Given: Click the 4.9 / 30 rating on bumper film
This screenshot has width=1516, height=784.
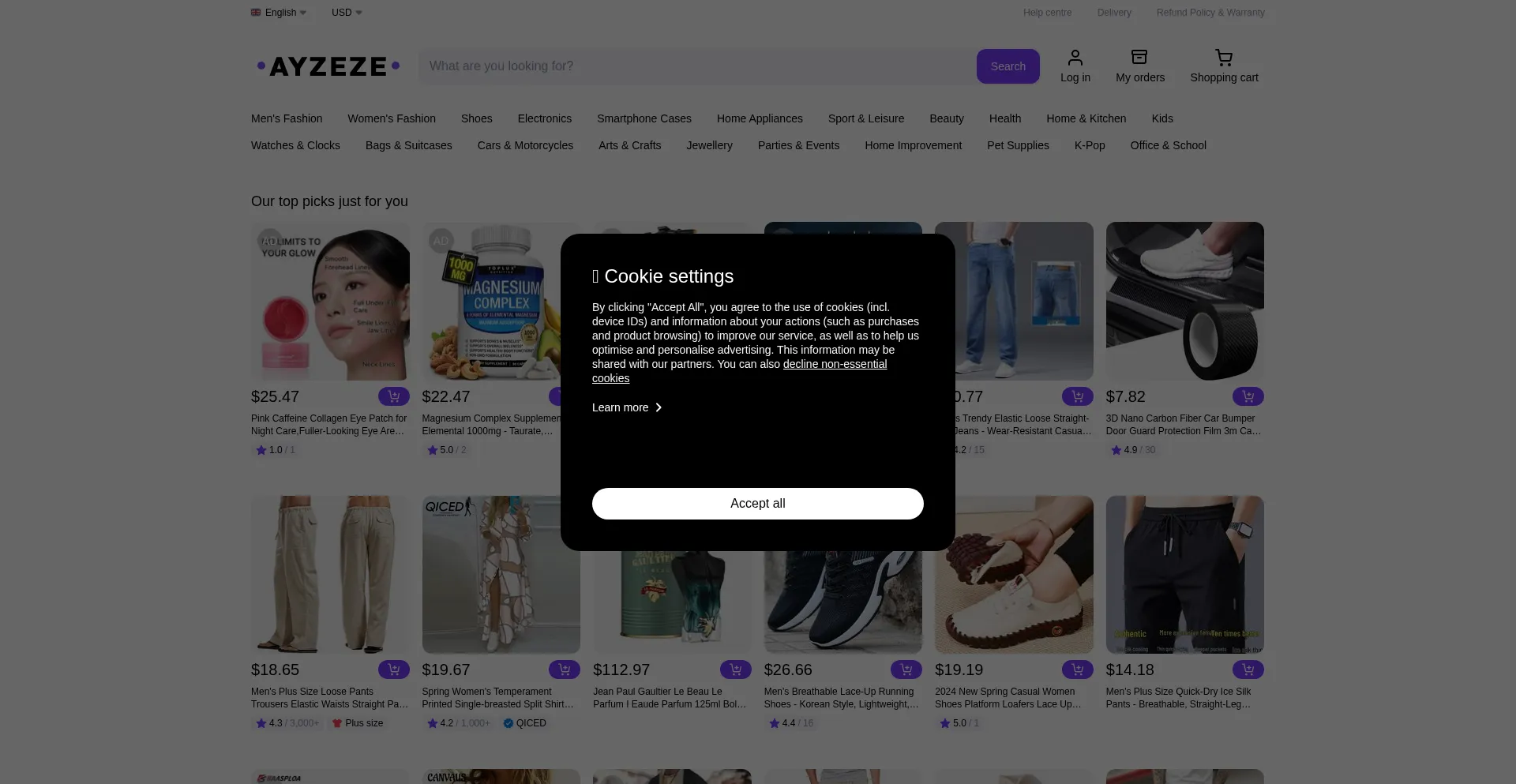Looking at the screenshot, I should [1133, 450].
